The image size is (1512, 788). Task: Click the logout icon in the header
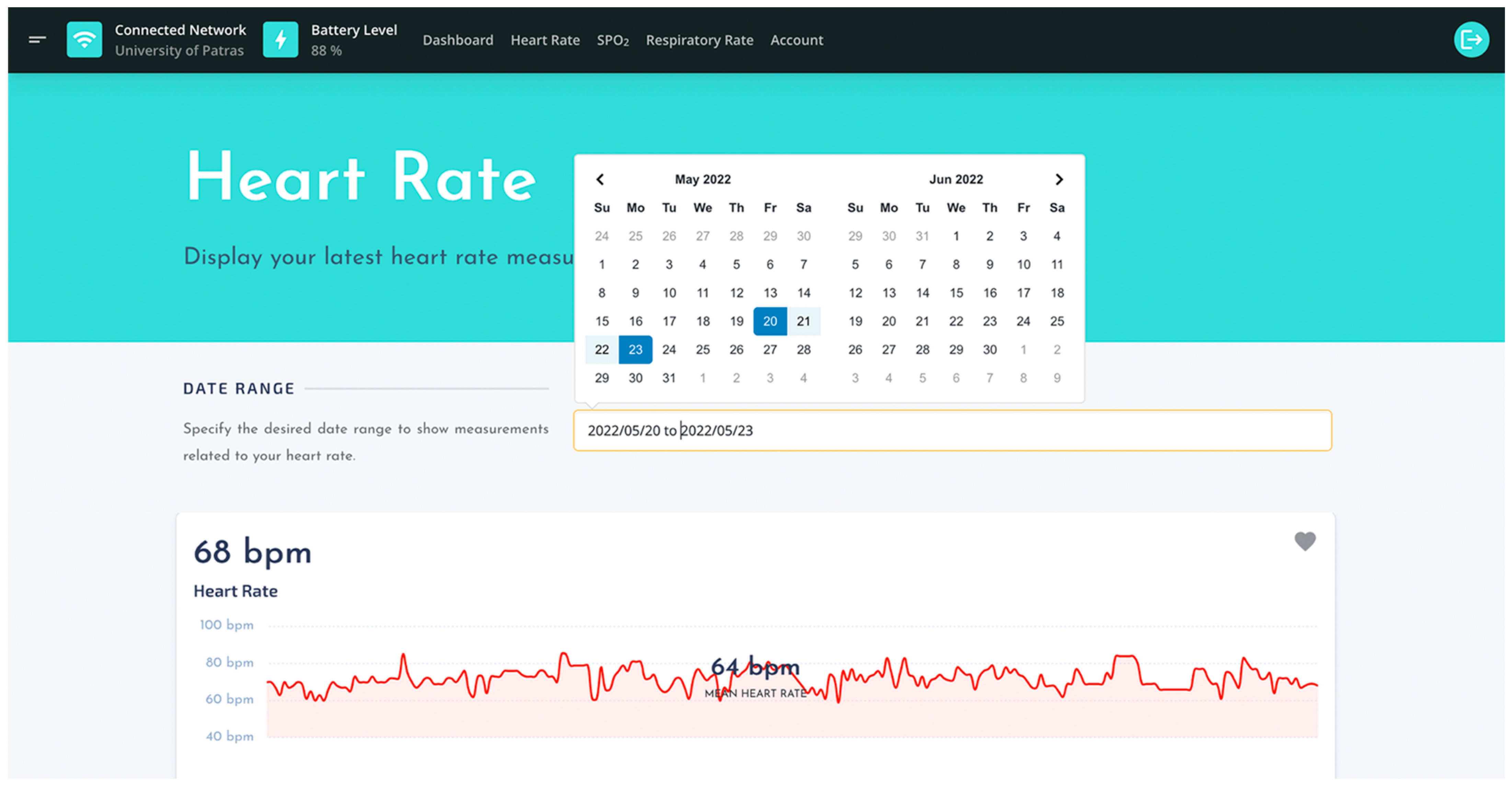click(x=1471, y=40)
